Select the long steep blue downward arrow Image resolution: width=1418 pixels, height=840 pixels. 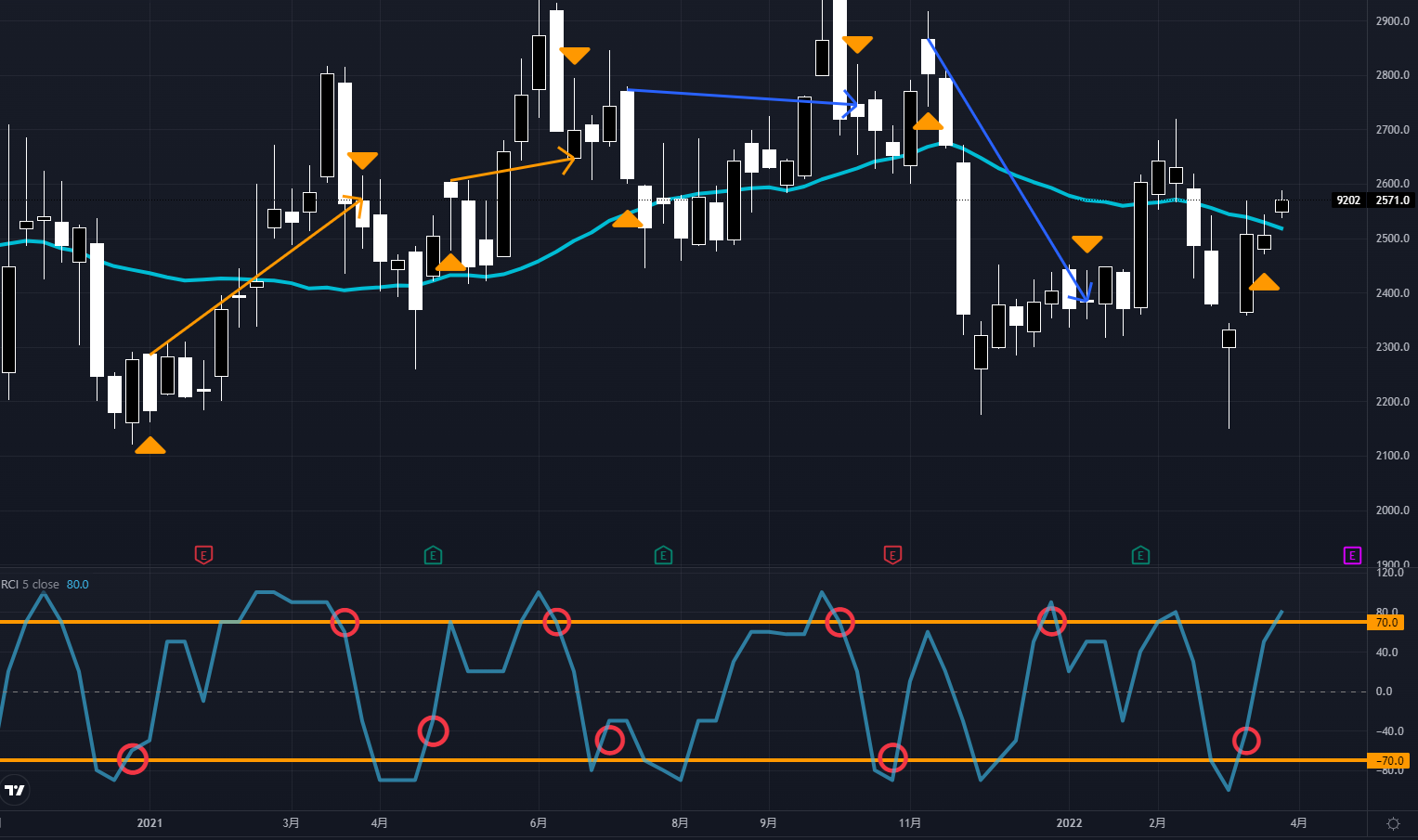[1008, 170]
